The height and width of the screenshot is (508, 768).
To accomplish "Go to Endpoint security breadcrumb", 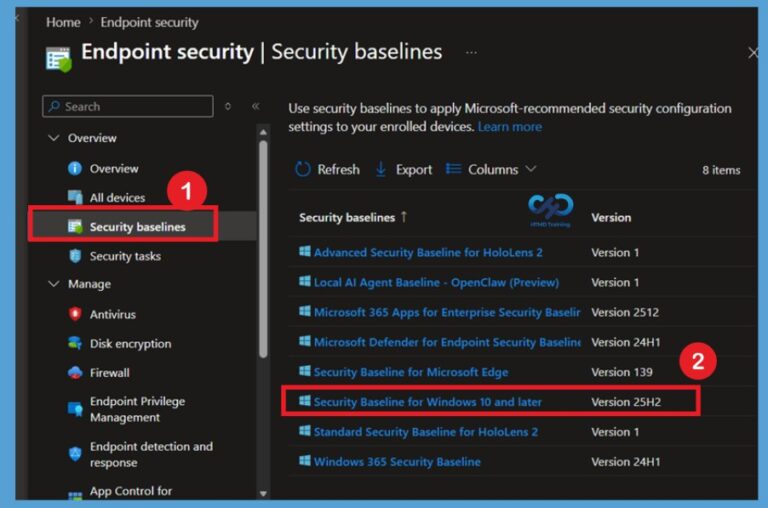I will tap(149, 22).
